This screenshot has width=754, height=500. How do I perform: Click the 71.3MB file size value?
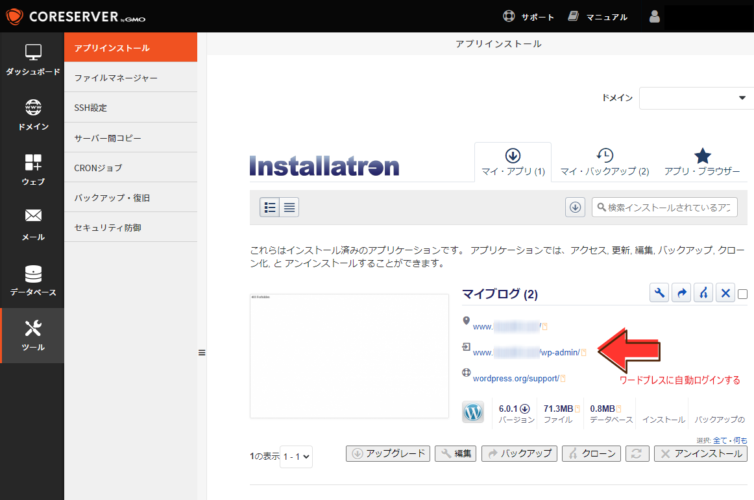[558, 409]
